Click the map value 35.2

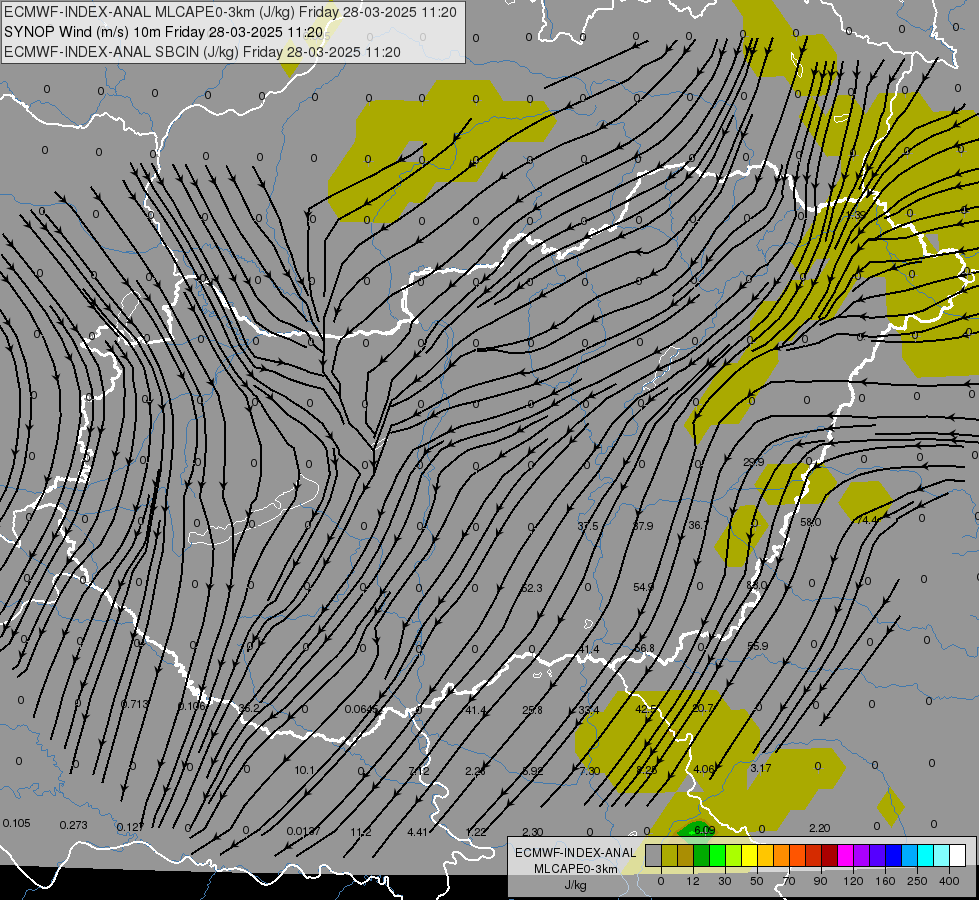[248, 708]
